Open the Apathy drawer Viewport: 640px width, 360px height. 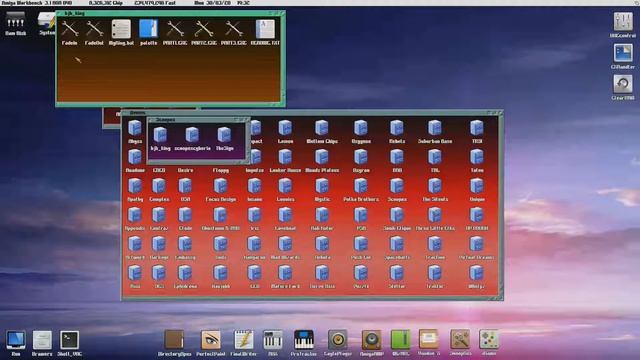tap(135, 186)
